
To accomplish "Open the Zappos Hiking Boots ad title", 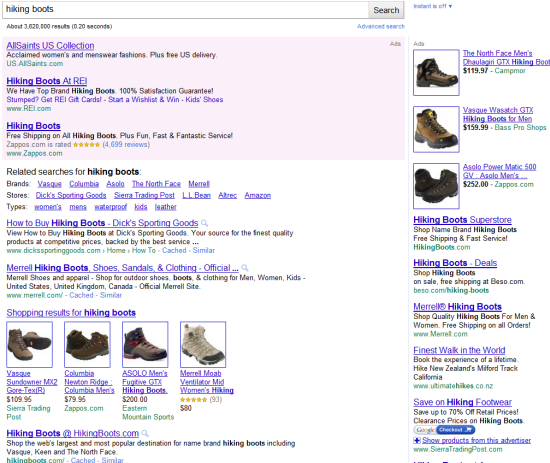I will pyautogui.click(x=33, y=126).
